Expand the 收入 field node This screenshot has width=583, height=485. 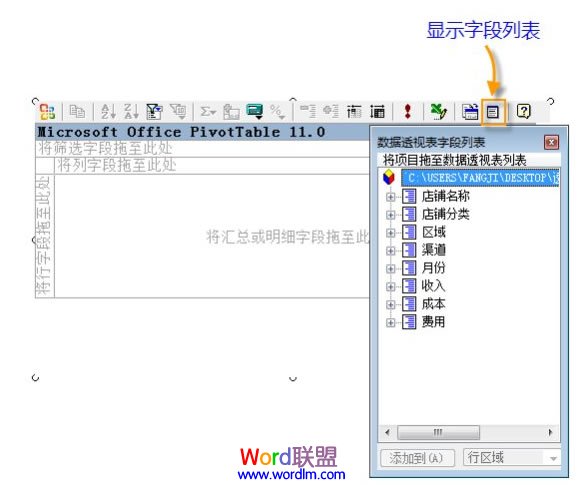click(x=390, y=286)
